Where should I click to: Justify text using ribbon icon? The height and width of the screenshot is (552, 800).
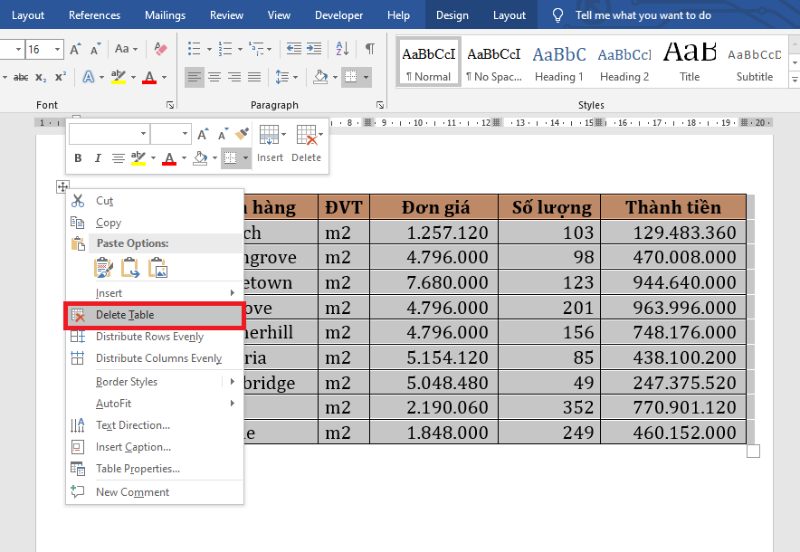(254, 77)
